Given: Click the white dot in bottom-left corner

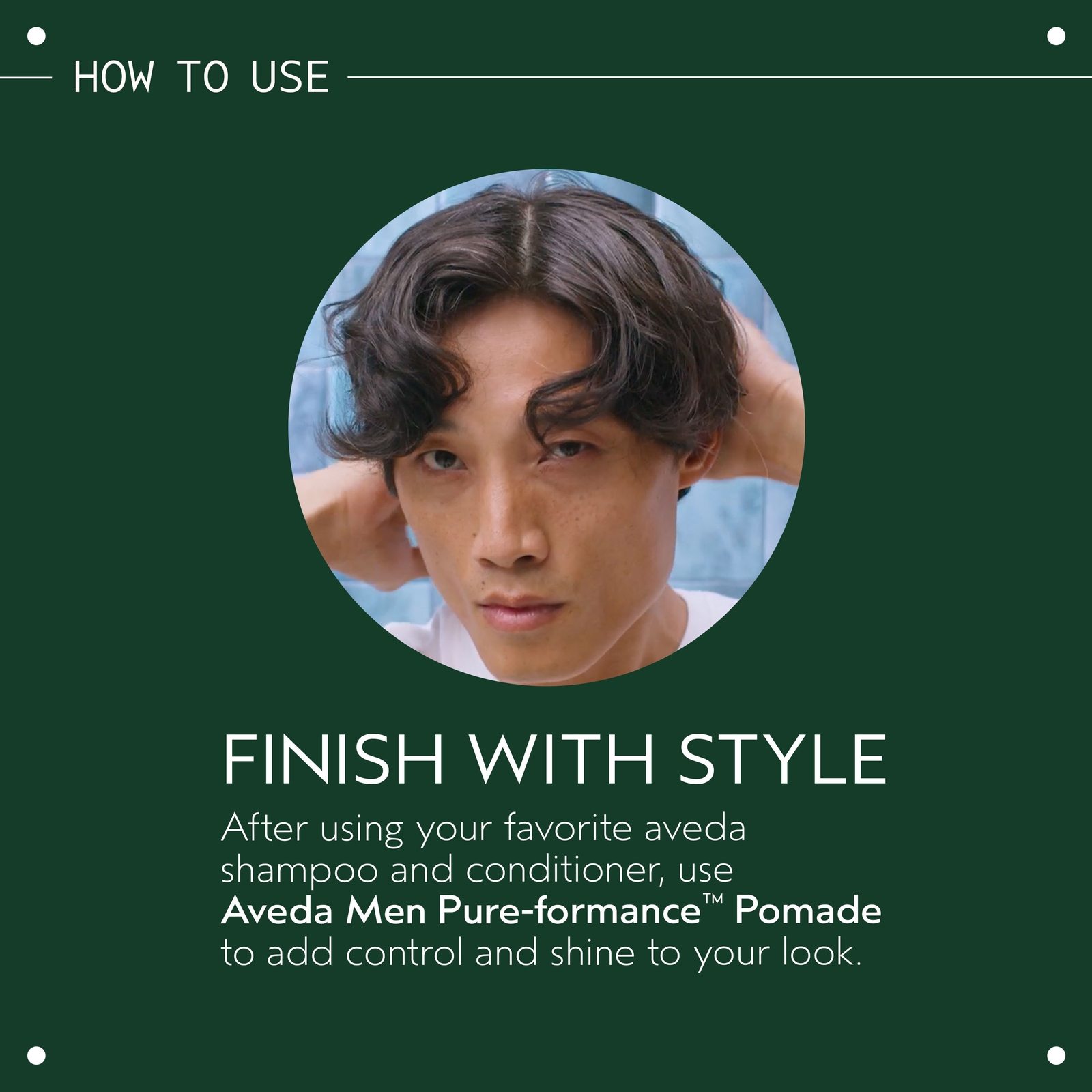Looking at the screenshot, I should point(36,1055).
